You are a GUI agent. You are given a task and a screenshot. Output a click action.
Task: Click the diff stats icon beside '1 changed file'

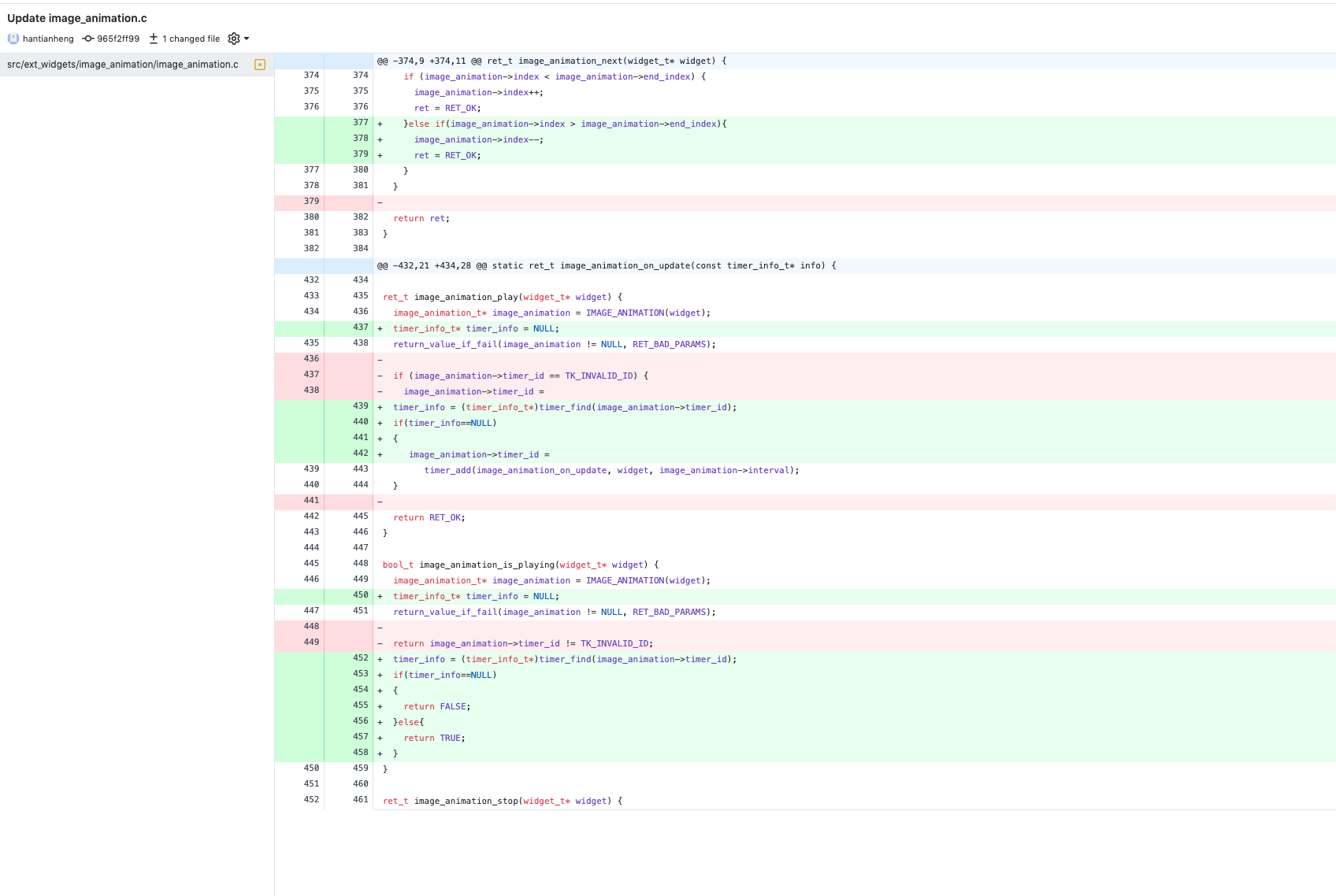[154, 38]
